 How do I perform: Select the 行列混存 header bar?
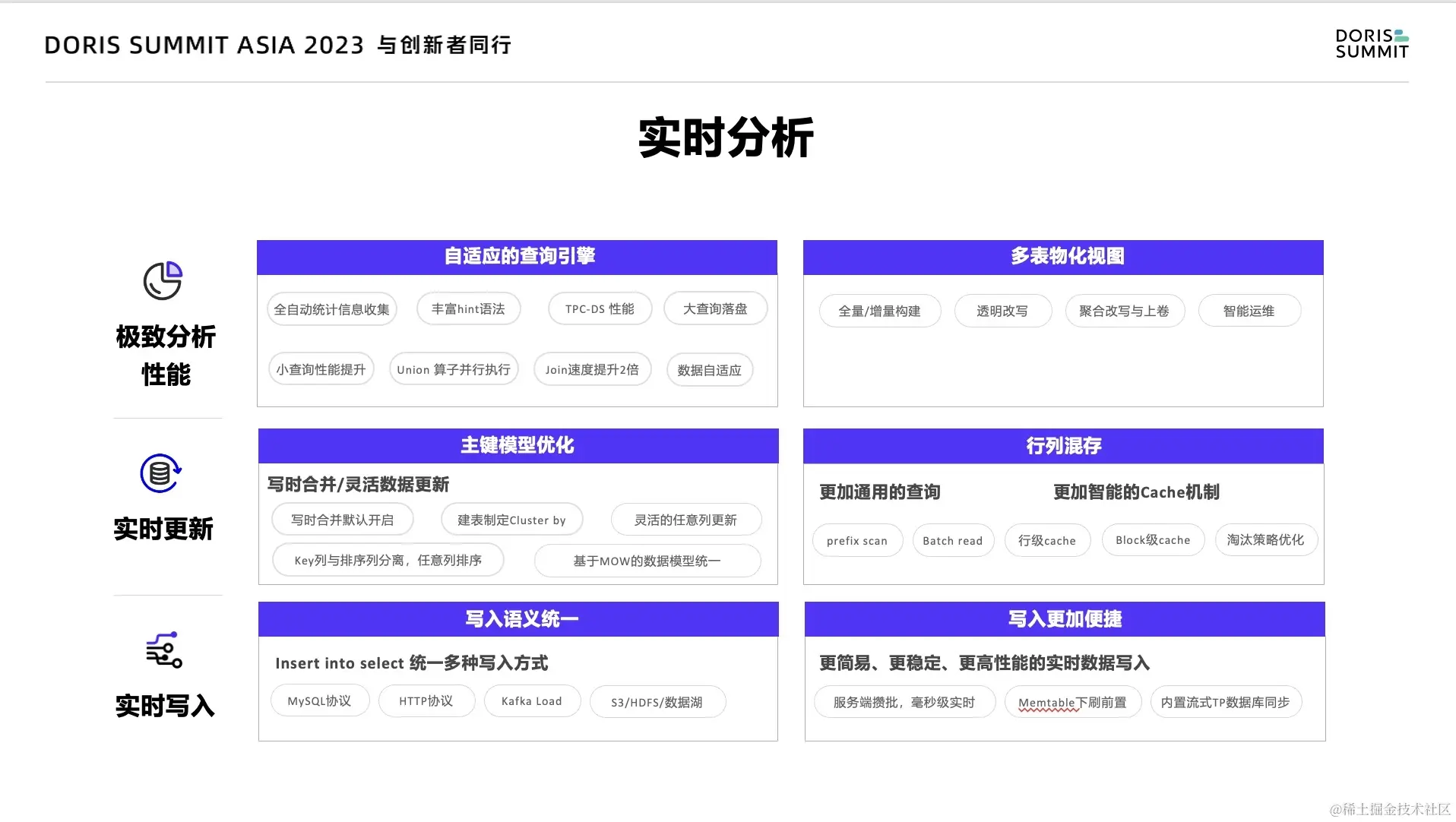[1063, 446]
